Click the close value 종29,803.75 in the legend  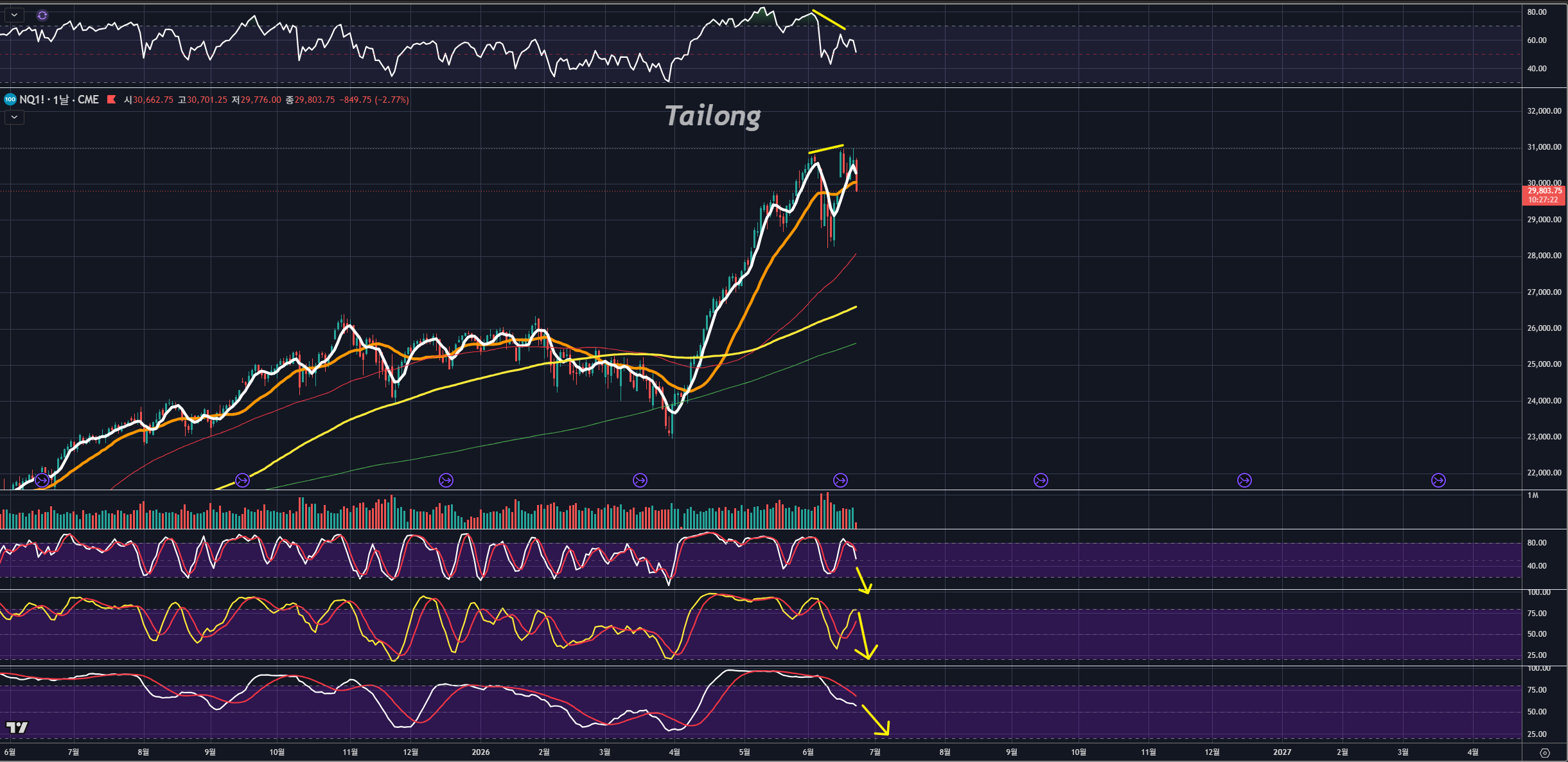310,100
